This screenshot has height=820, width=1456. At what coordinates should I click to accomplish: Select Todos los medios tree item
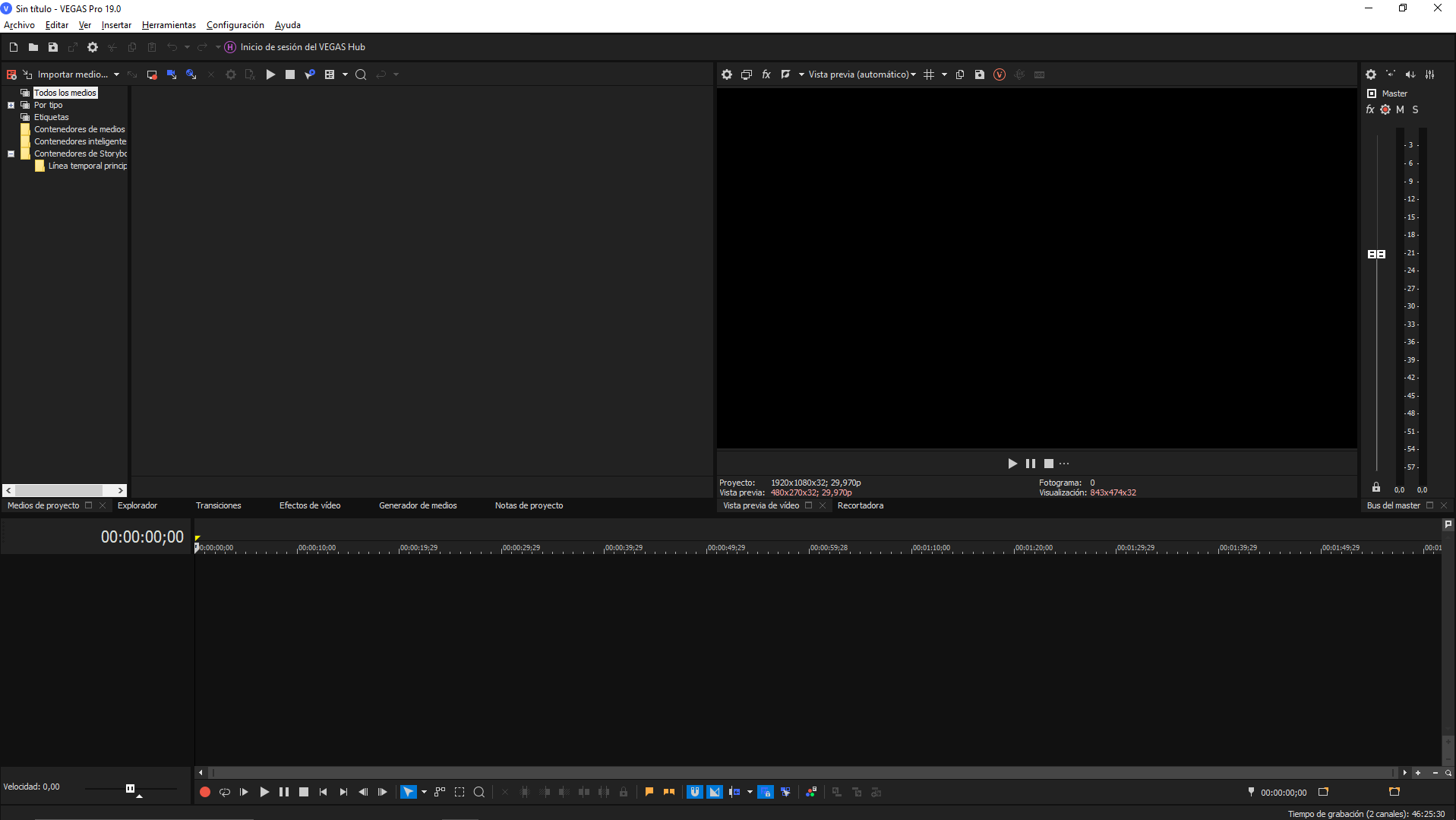click(65, 93)
